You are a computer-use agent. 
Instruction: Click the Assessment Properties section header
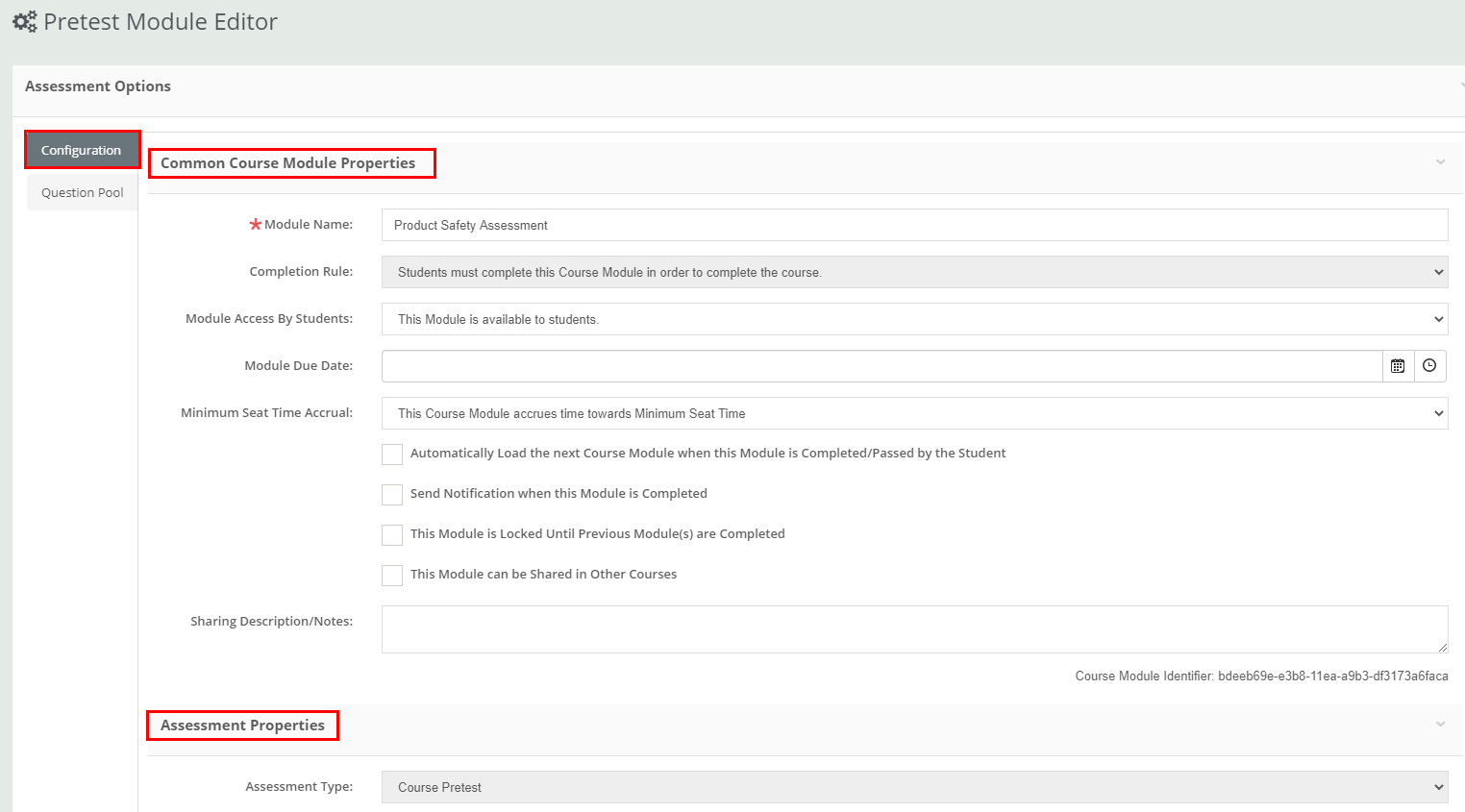242,726
